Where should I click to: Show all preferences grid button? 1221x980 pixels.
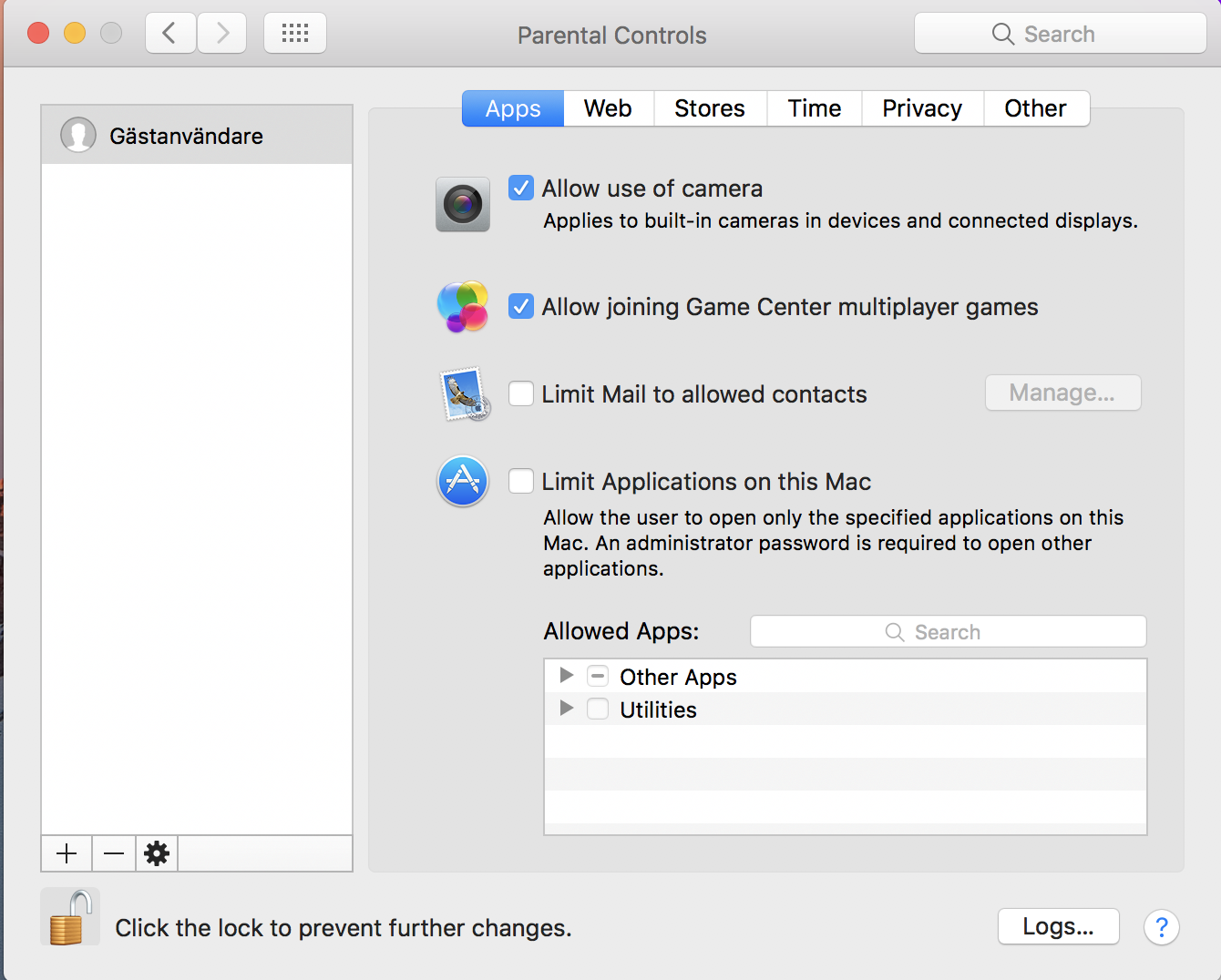(x=295, y=34)
